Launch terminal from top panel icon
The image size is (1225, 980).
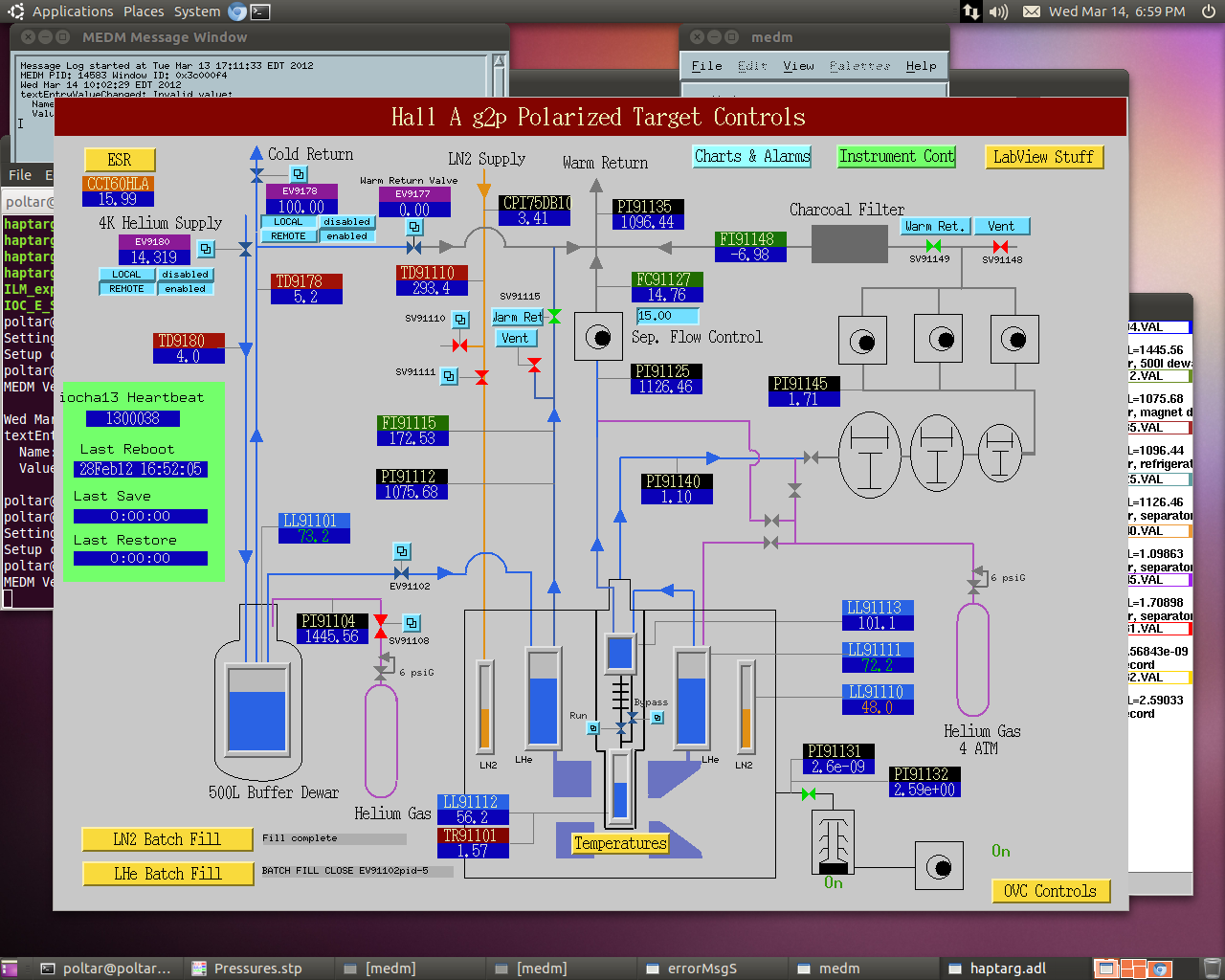click(x=259, y=11)
